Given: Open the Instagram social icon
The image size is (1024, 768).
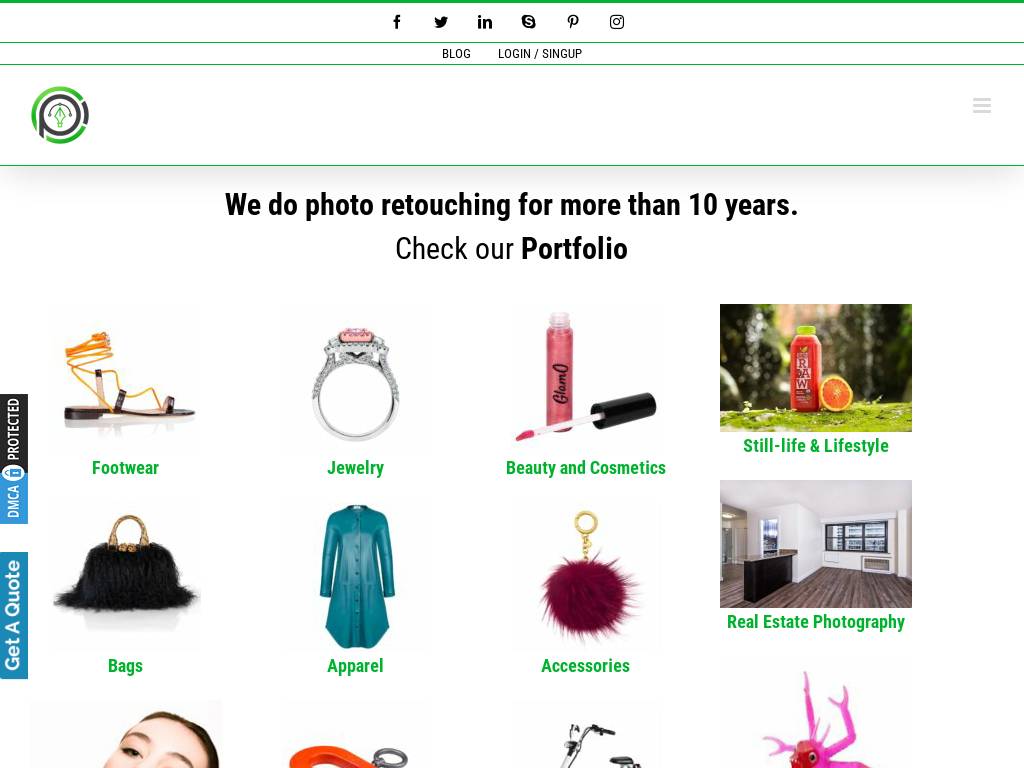Looking at the screenshot, I should 616,22.
